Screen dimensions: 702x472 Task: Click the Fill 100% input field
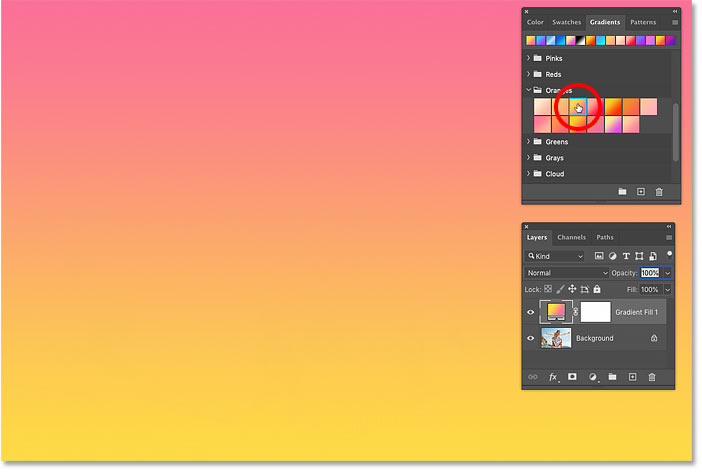(x=650, y=290)
